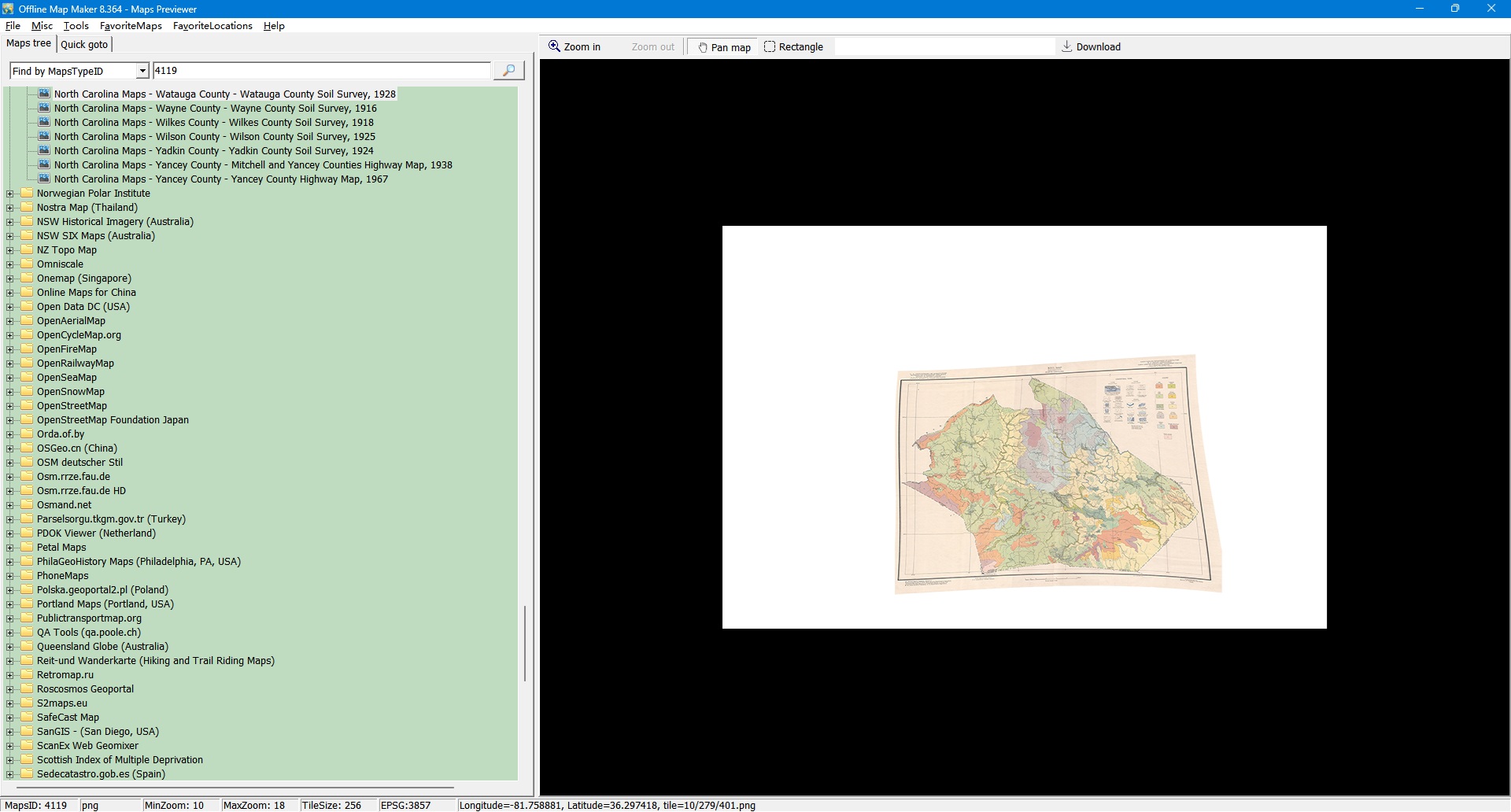Image resolution: width=1511 pixels, height=812 pixels.
Task: Expand the OpenSeaMap tree folder
Action: [10, 378]
